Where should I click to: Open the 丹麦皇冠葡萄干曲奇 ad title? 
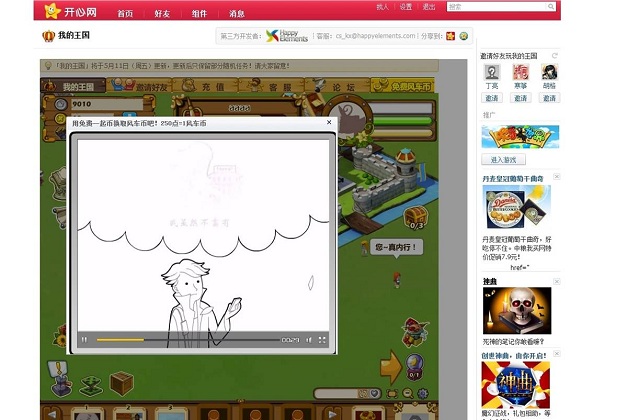[513, 178]
